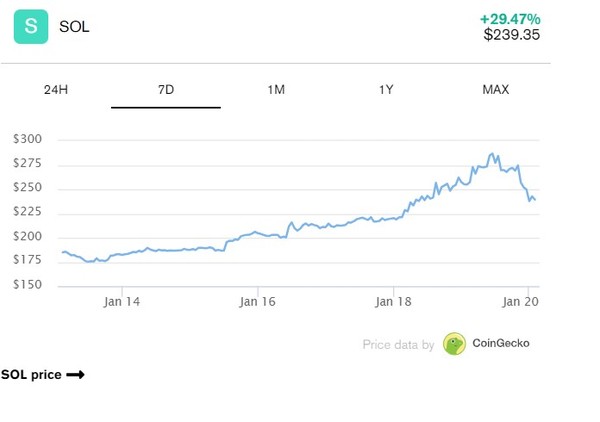Click the "Price data by" label
Screen dimensions: 600x422
(398, 345)
